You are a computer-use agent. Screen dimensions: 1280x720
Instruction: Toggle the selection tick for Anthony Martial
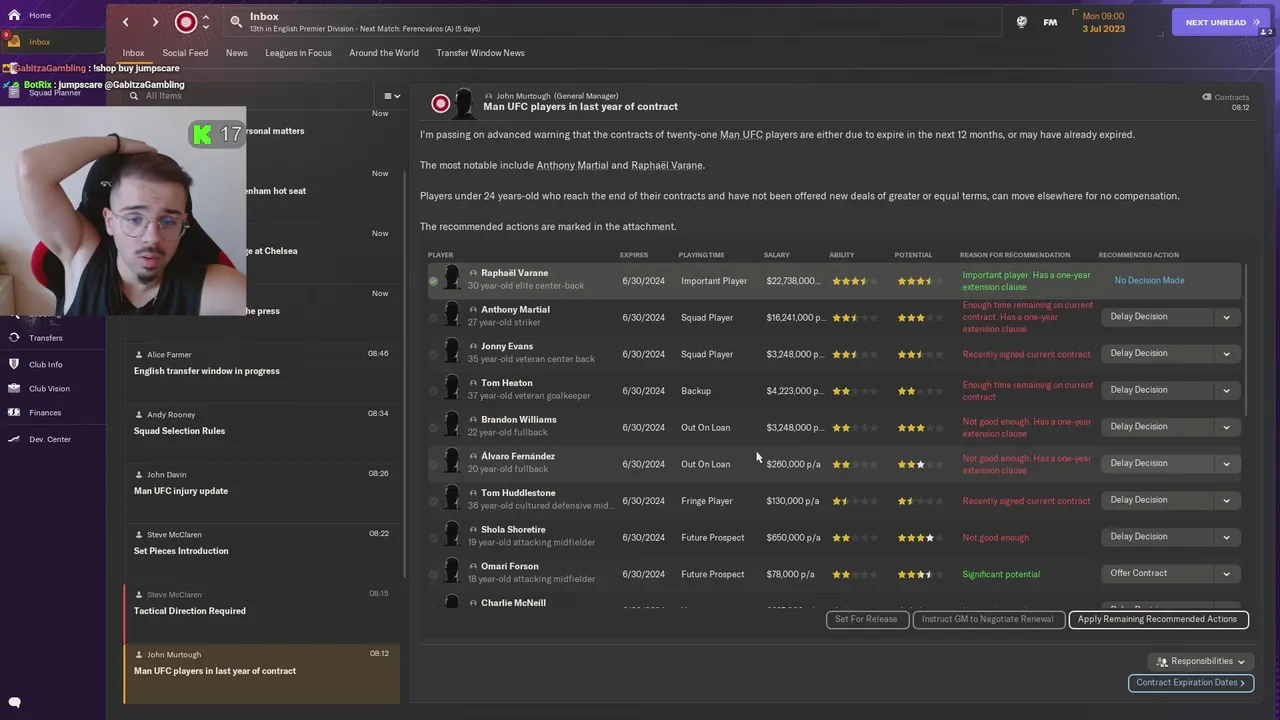433,318
